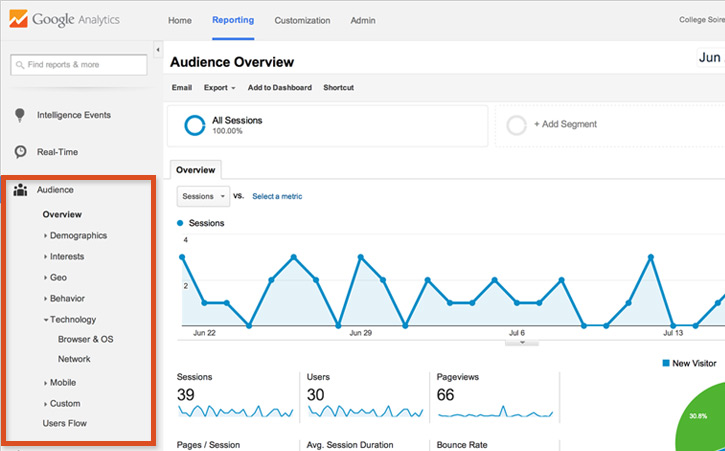Open the Export dropdown menu

coord(219,88)
